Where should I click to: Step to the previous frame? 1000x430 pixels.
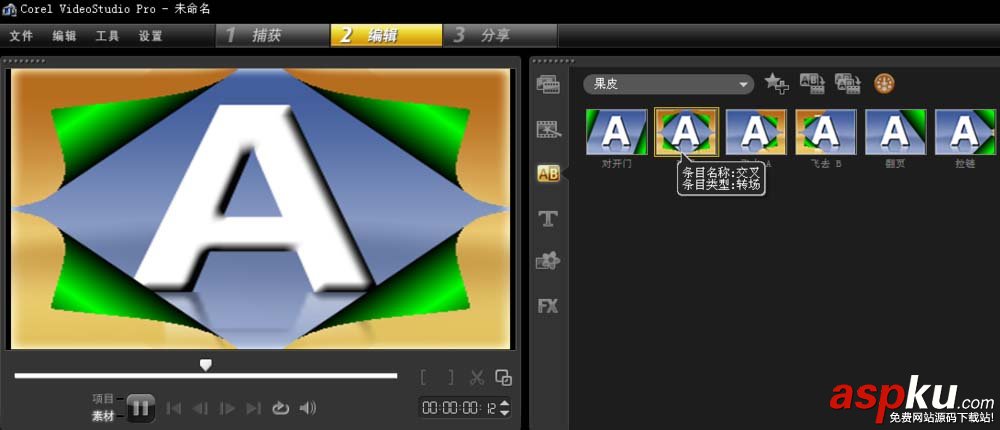(200, 408)
